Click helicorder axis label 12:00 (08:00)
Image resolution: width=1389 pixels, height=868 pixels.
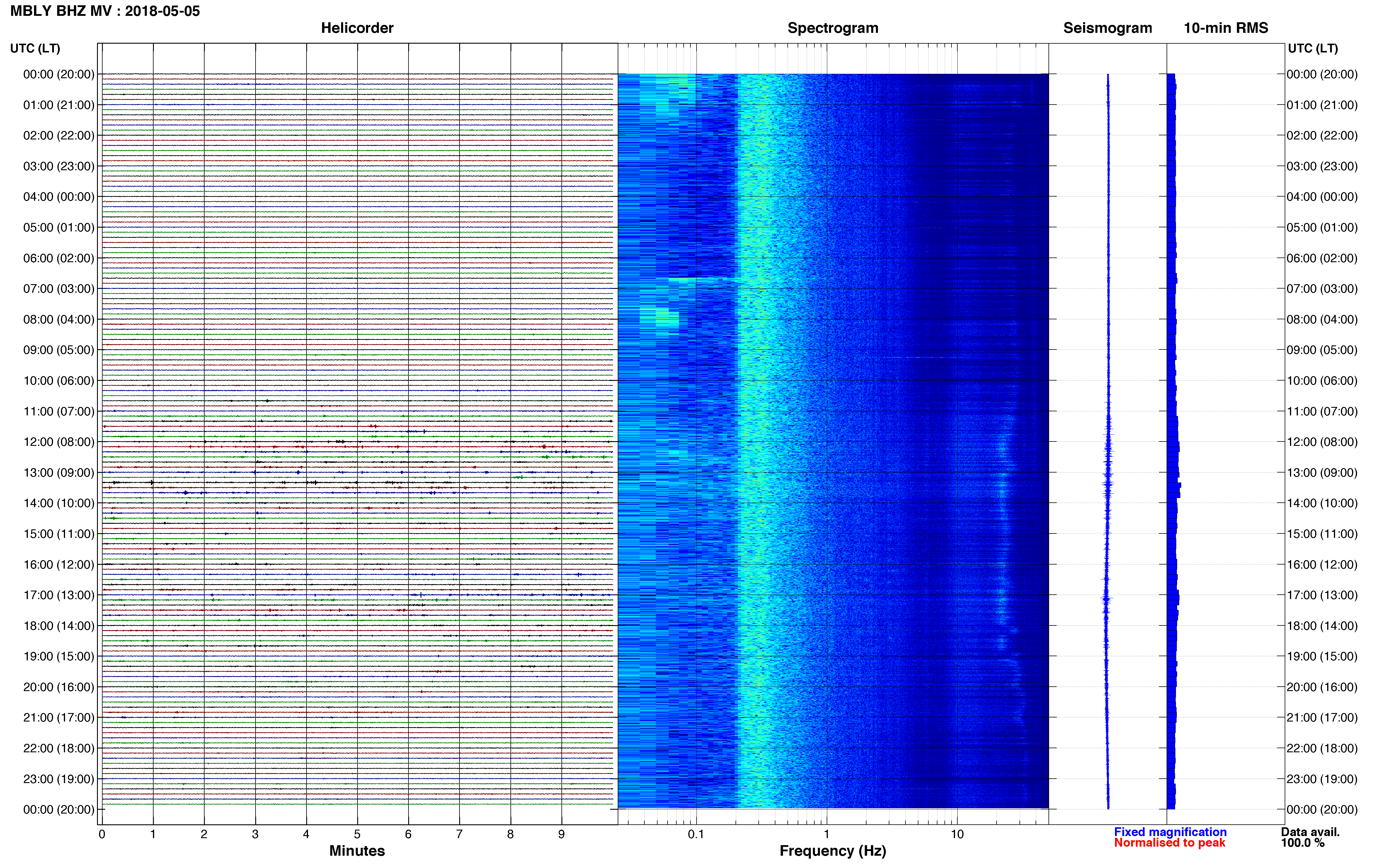click(59, 442)
